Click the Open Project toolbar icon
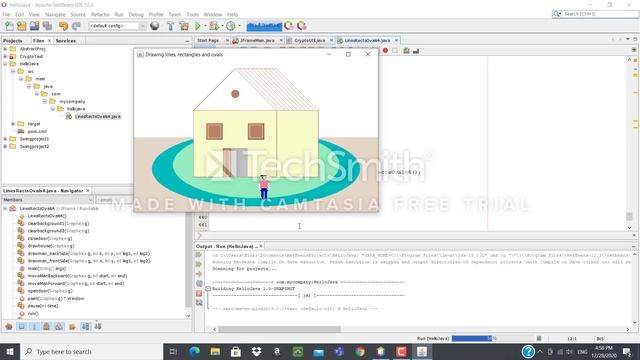 click(34, 26)
